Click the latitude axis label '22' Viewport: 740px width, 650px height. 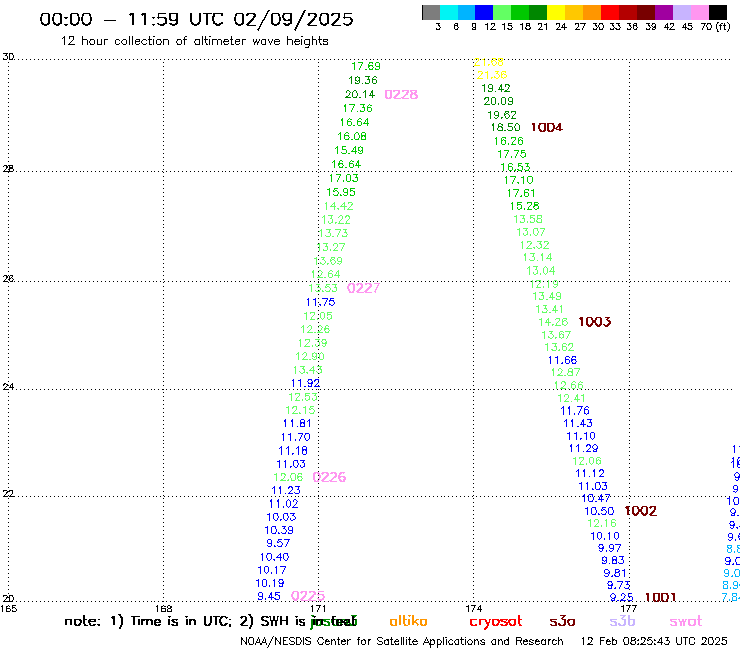click(x=8, y=493)
